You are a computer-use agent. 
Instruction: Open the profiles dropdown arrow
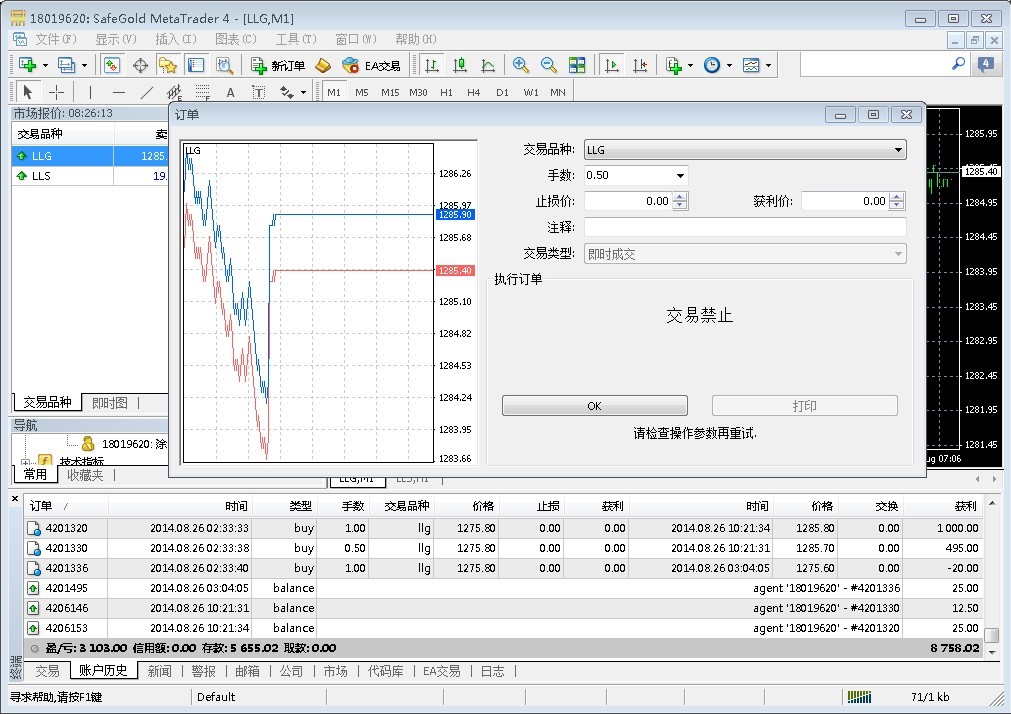84,65
